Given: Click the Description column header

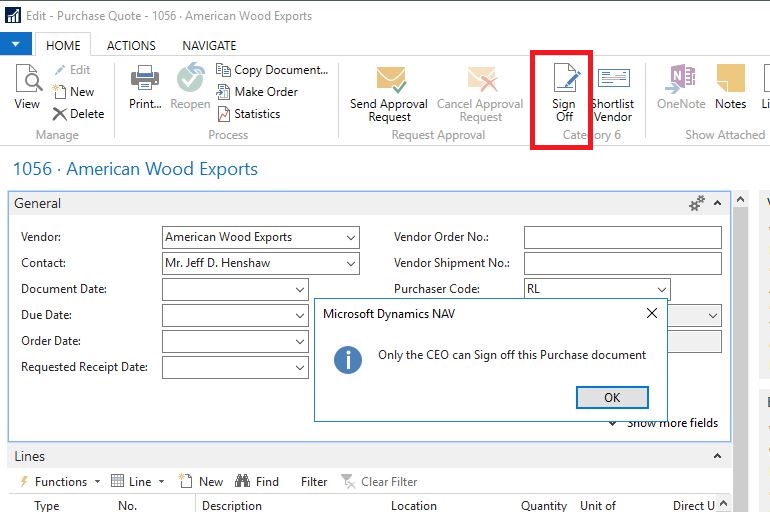Looking at the screenshot, I should tap(232, 505).
